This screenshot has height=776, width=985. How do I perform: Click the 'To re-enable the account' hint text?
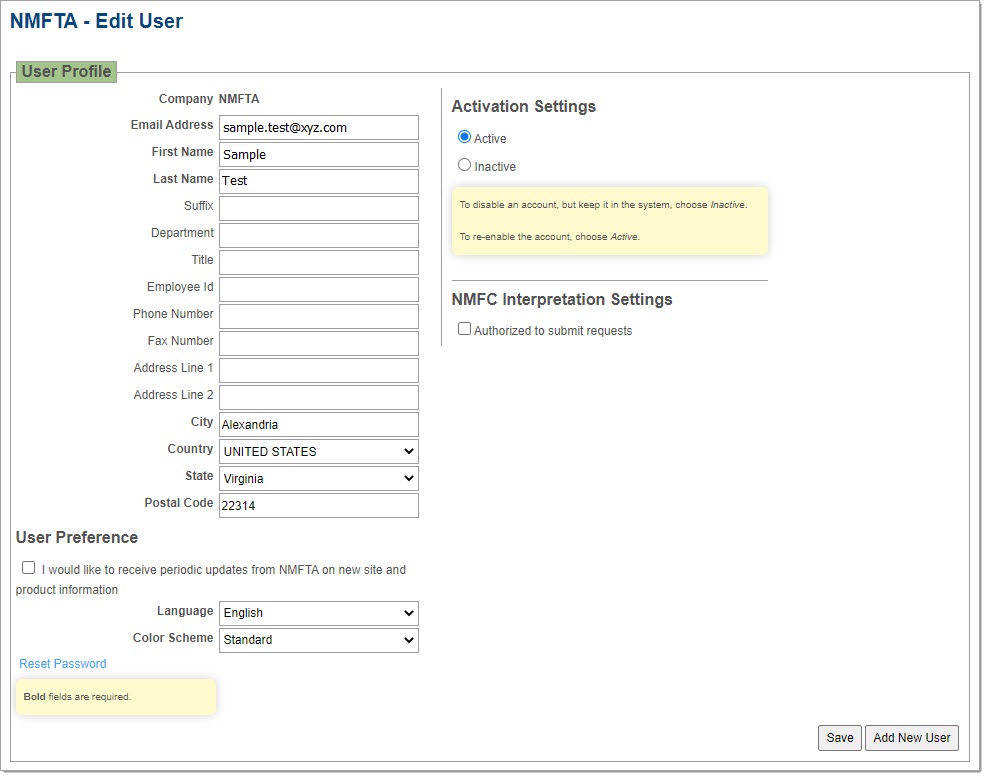pyautogui.click(x=550, y=237)
